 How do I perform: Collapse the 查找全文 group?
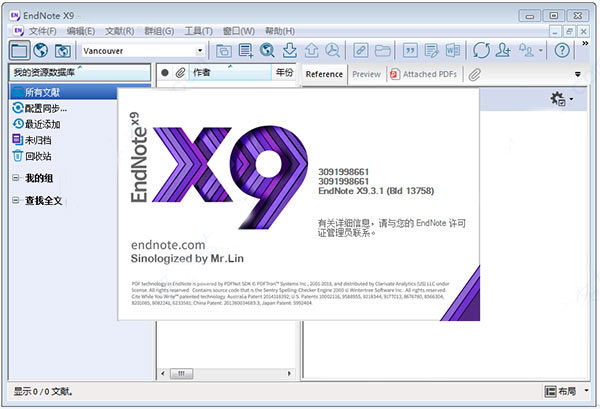pos(17,201)
